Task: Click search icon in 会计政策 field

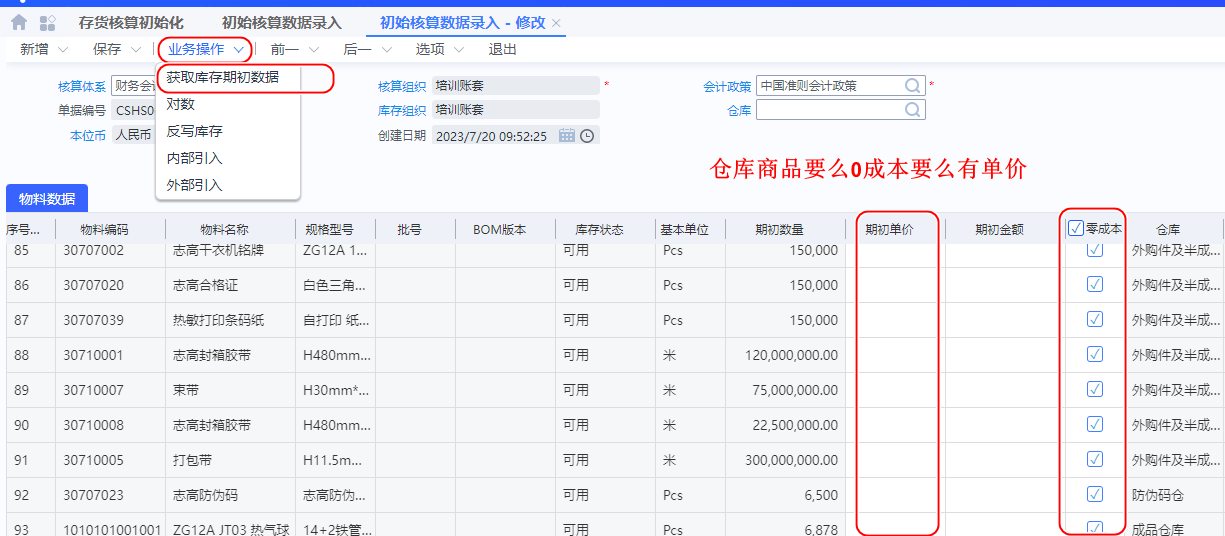Action: click(913, 86)
